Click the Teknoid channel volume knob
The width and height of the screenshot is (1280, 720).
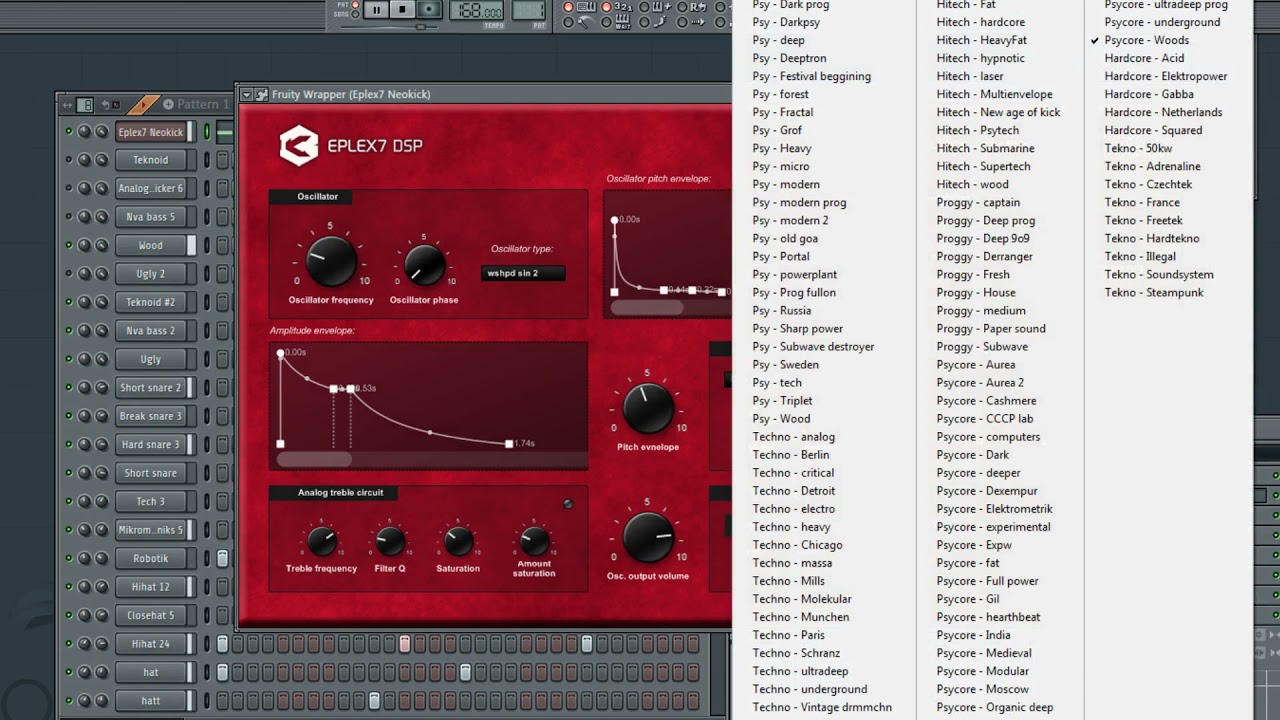102,160
